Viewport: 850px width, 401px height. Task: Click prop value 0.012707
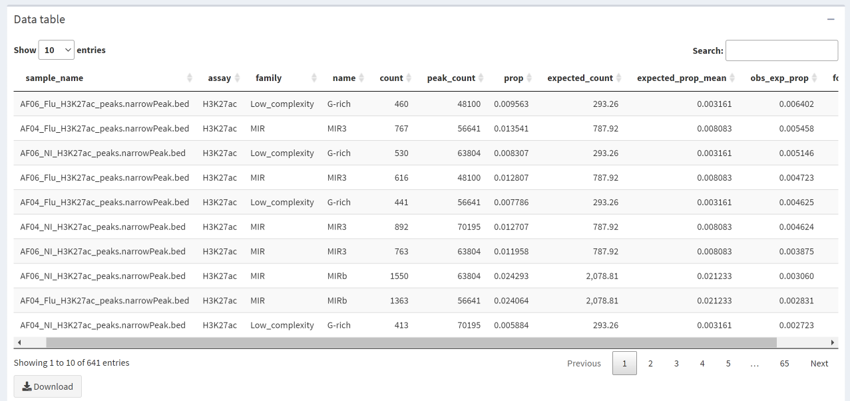[x=511, y=227]
